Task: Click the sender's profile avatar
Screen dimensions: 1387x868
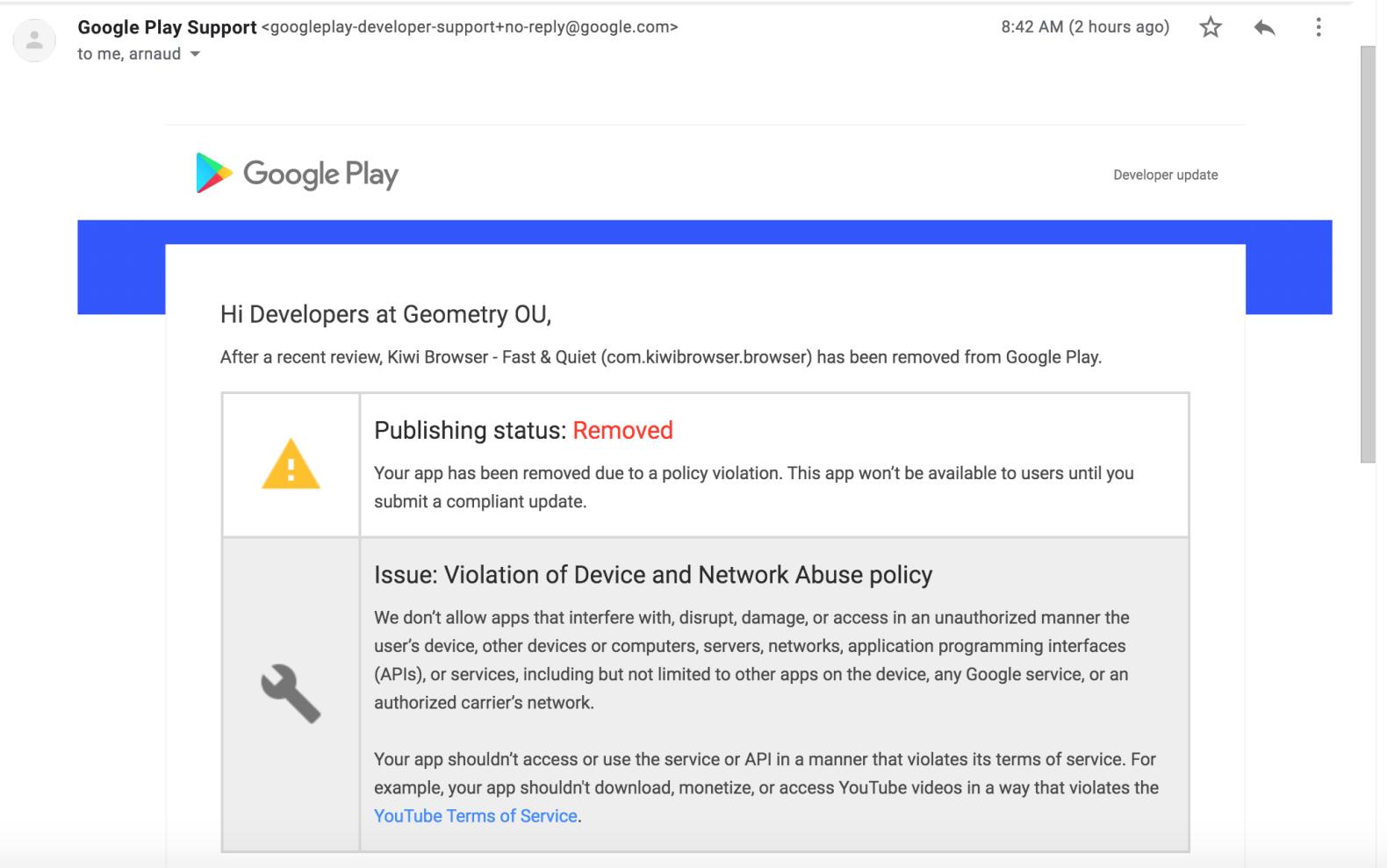Action: 35,40
